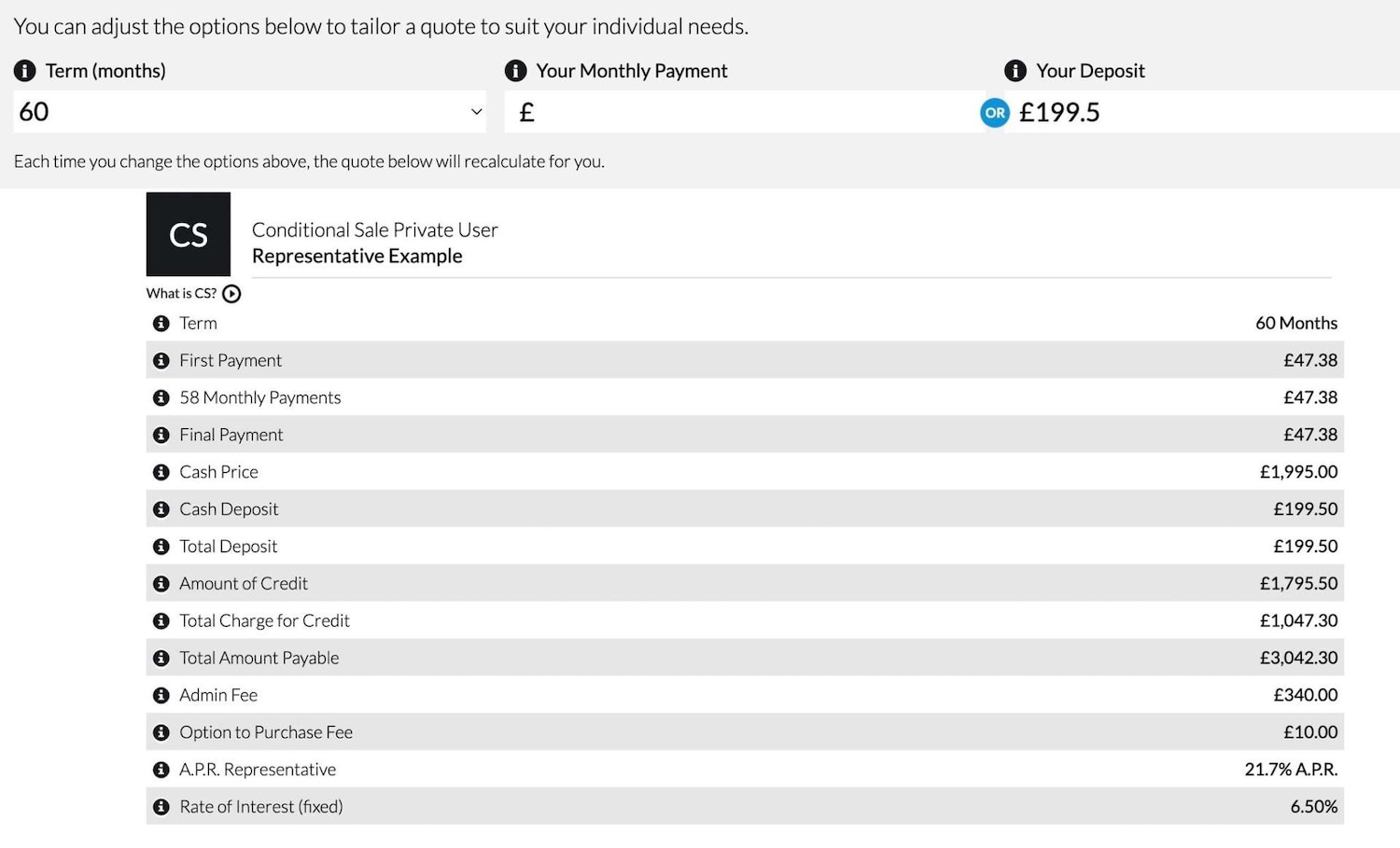This screenshot has width=1400, height=848.
Task: Click info icon beside Term (months) label
Action: [25, 71]
